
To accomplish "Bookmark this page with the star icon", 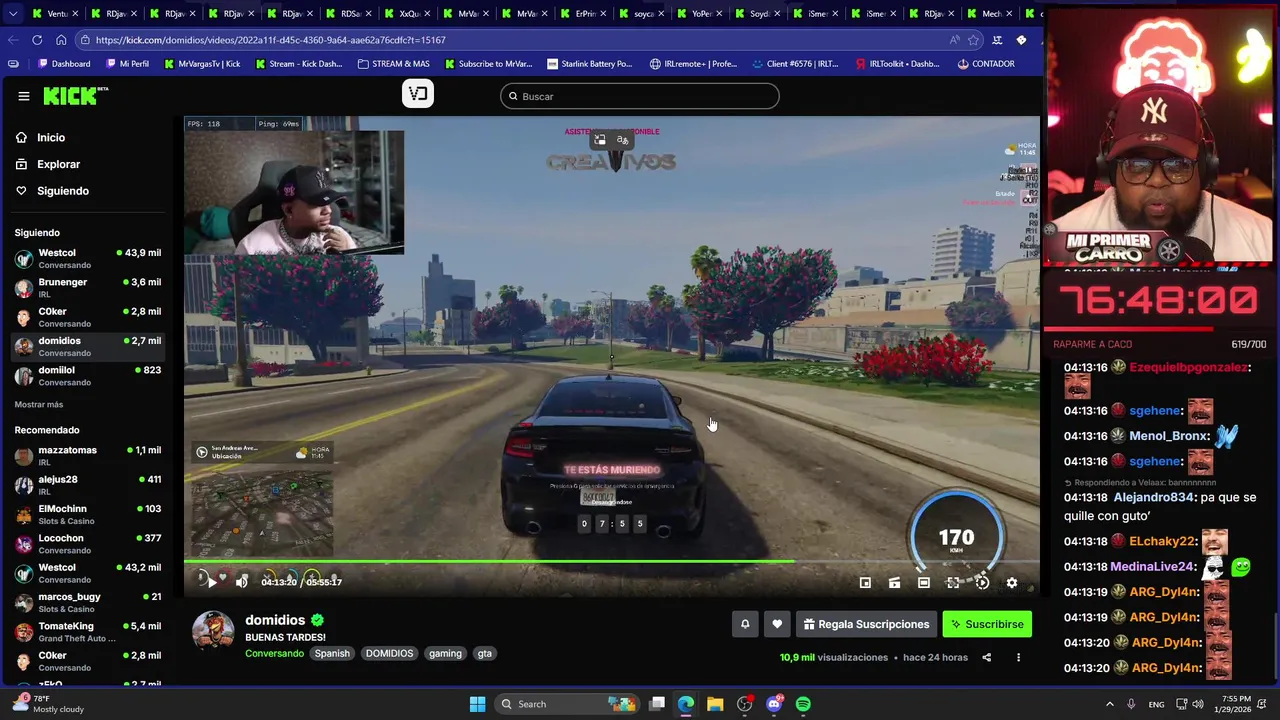I will [x=974, y=40].
